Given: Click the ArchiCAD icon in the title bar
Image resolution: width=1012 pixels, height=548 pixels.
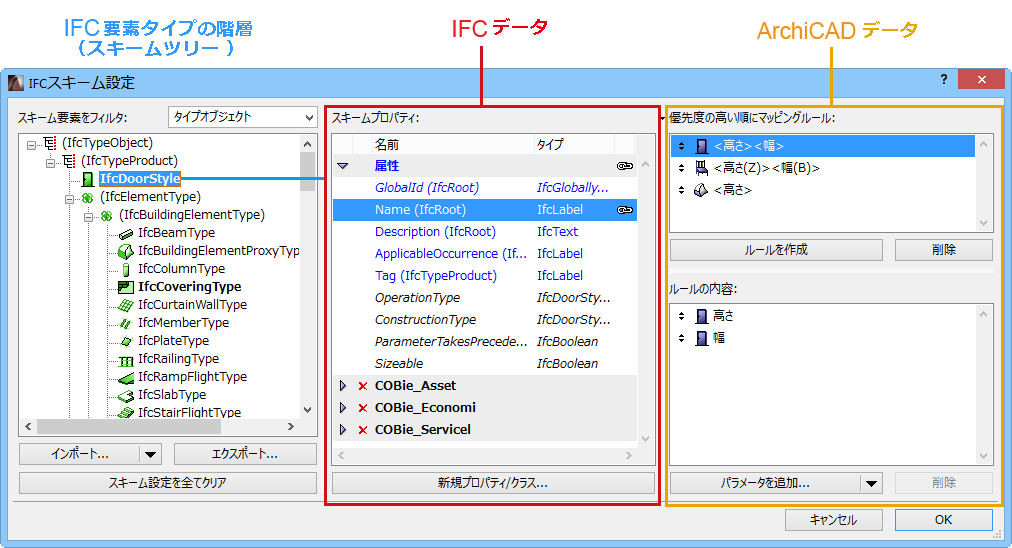Looking at the screenshot, I should pos(16,83).
